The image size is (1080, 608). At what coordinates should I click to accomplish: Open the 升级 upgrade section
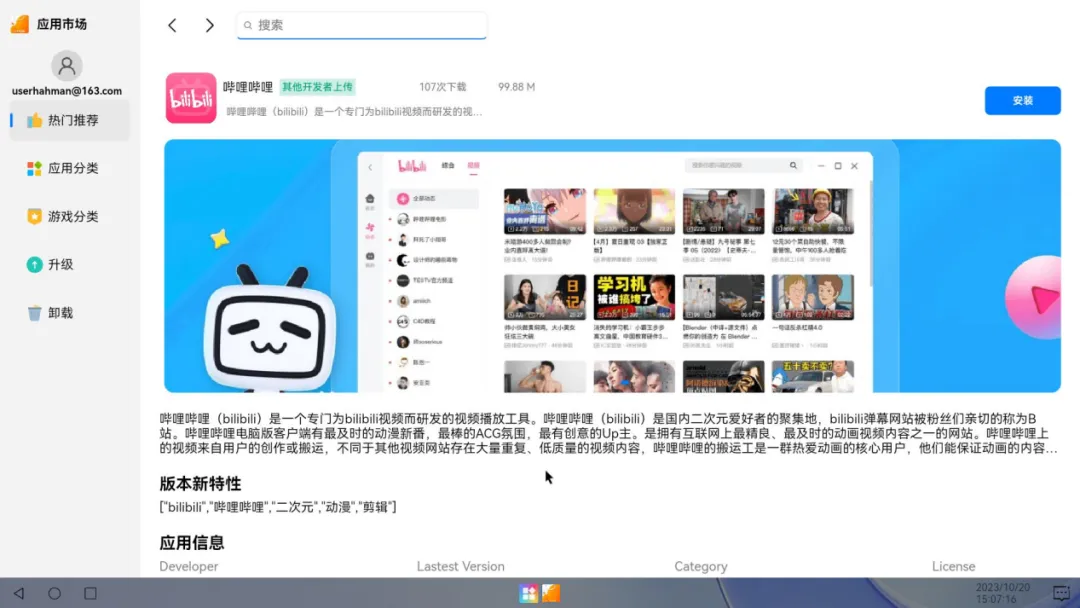[x=69, y=264]
